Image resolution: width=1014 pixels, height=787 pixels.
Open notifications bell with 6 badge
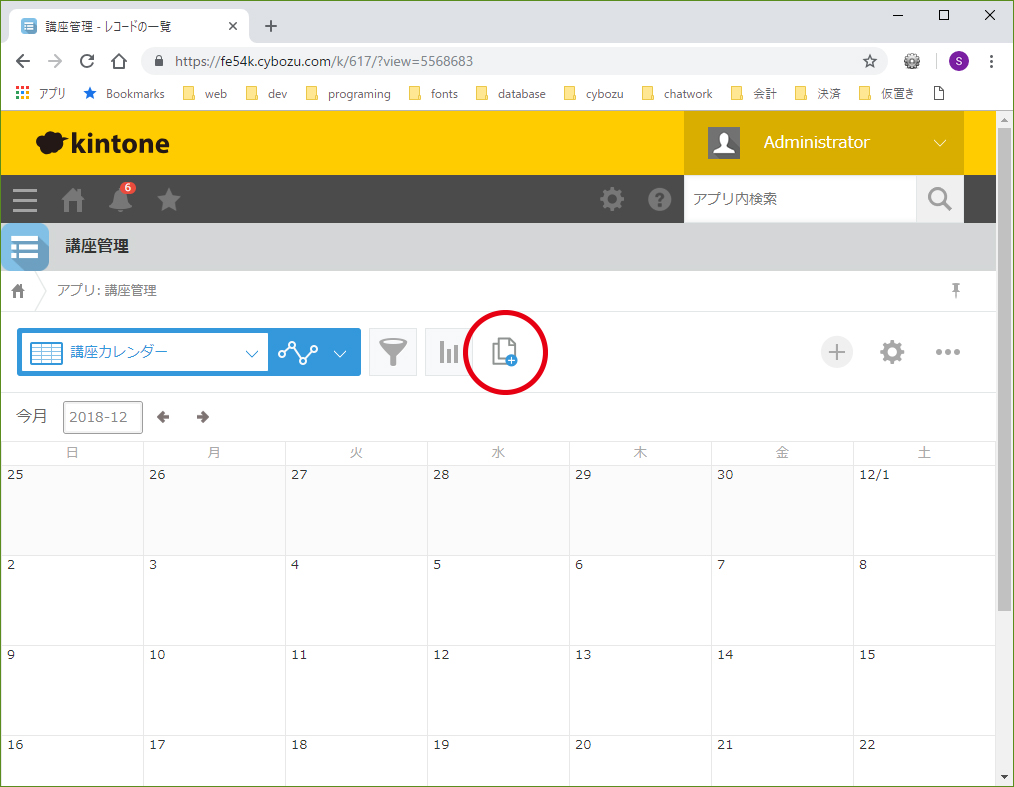[x=121, y=198]
